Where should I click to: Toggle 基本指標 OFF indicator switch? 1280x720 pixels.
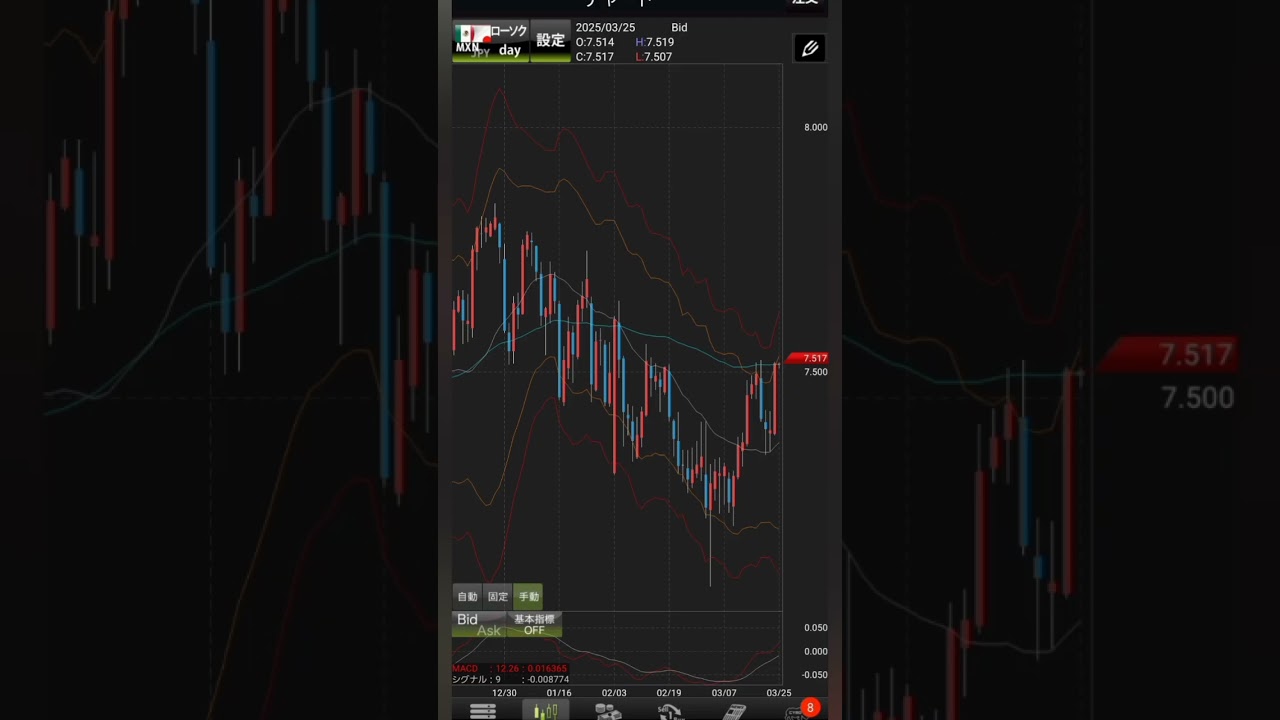point(534,625)
